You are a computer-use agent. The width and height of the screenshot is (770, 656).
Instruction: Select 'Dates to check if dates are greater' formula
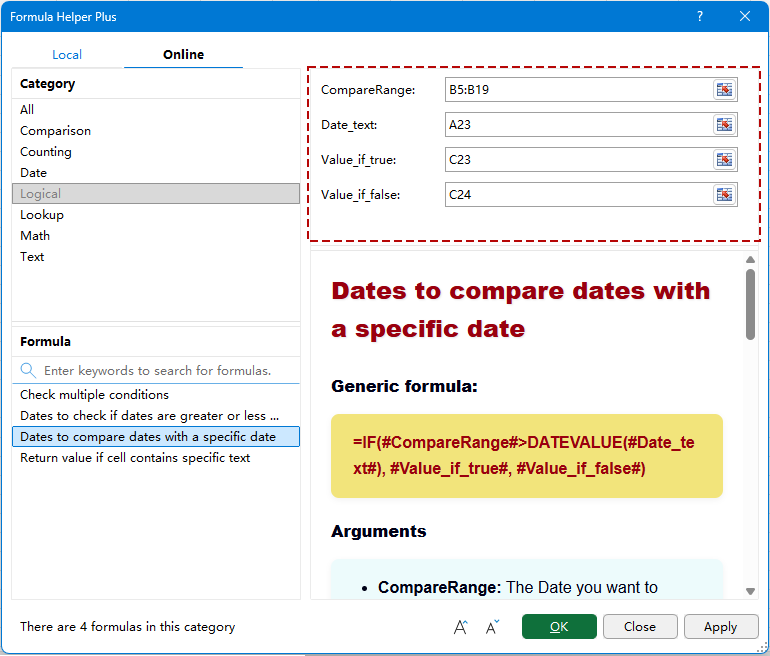click(x=156, y=416)
